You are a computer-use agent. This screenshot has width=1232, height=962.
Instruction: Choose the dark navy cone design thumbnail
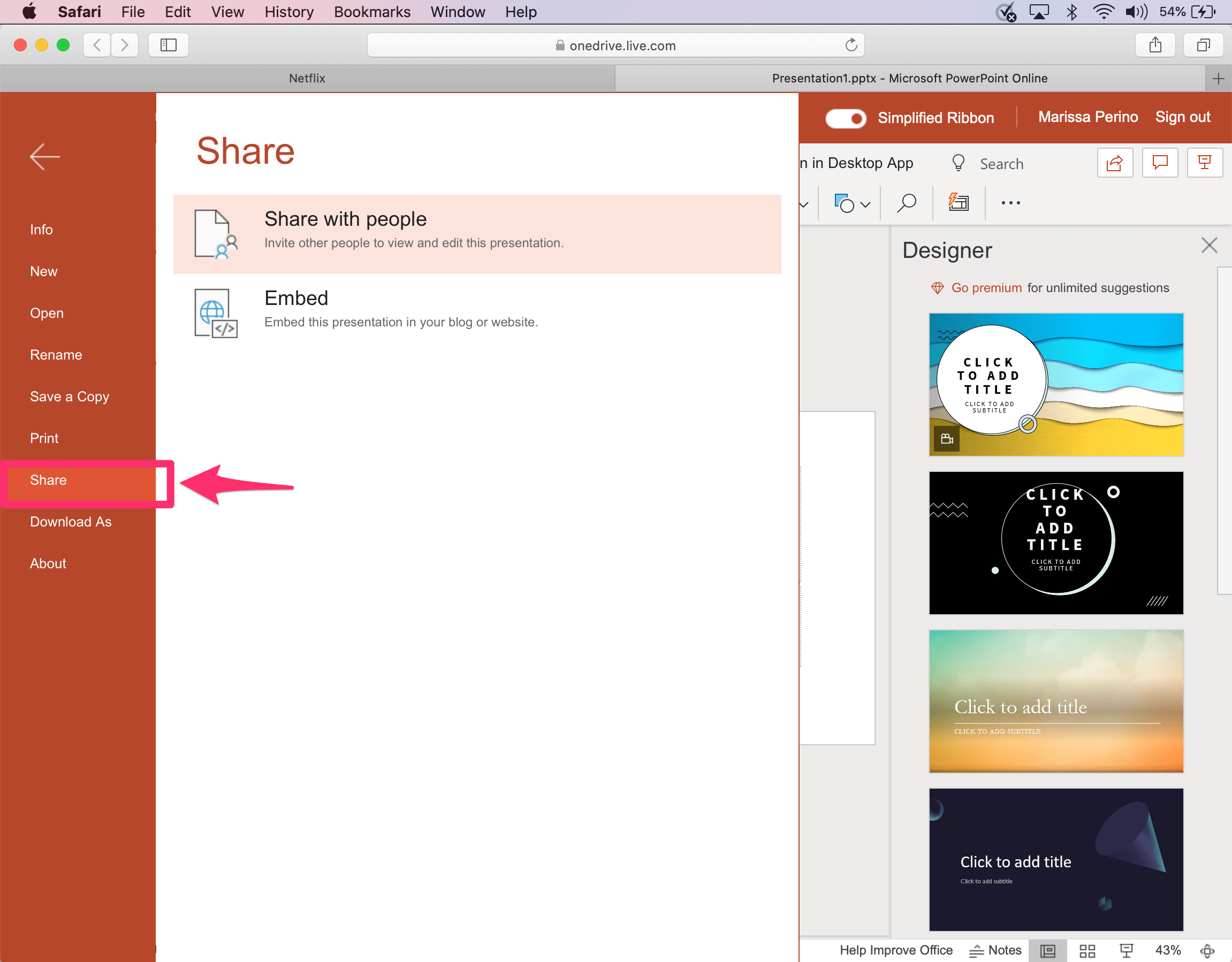coord(1056,860)
